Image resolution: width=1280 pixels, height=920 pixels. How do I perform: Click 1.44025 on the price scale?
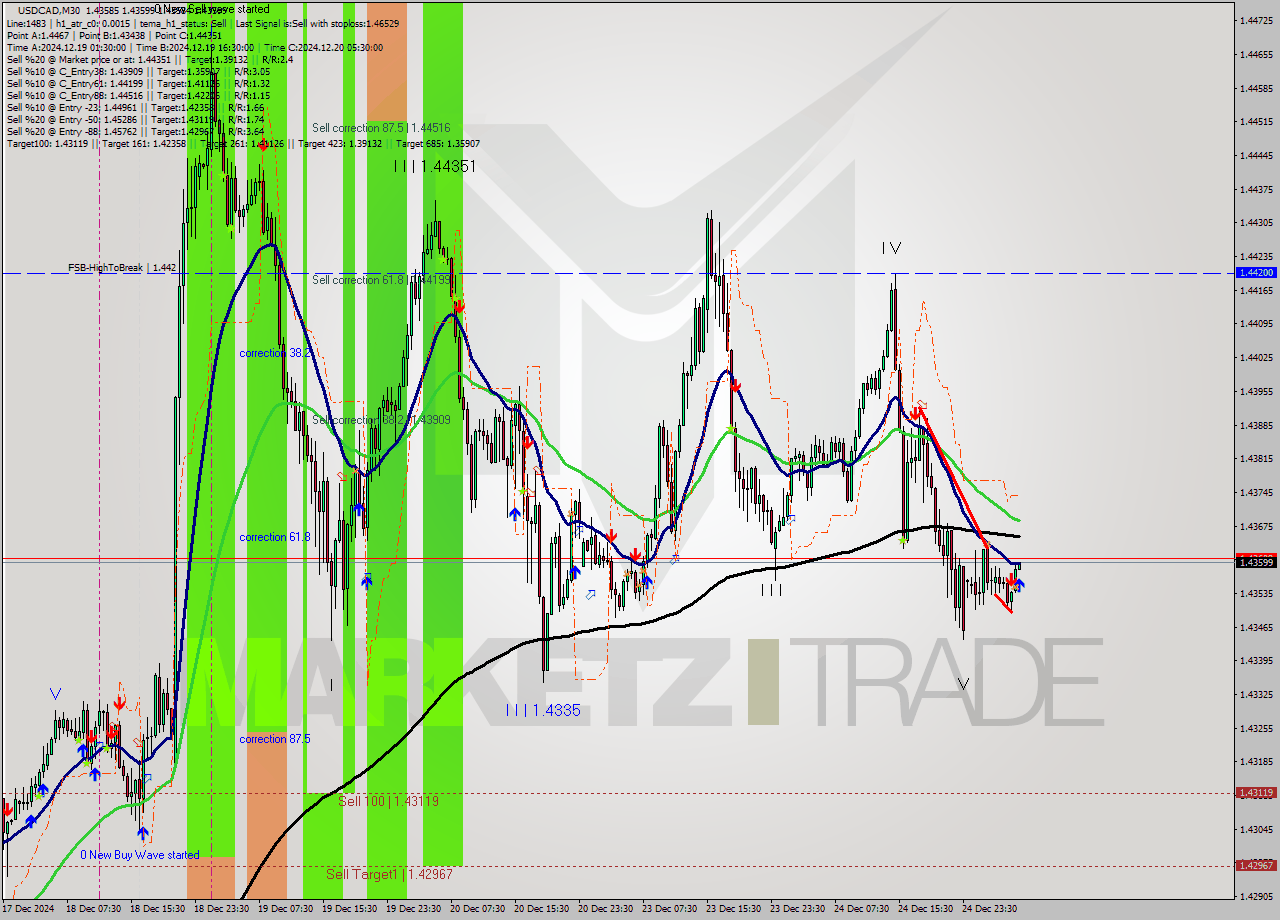point(1256,357)
